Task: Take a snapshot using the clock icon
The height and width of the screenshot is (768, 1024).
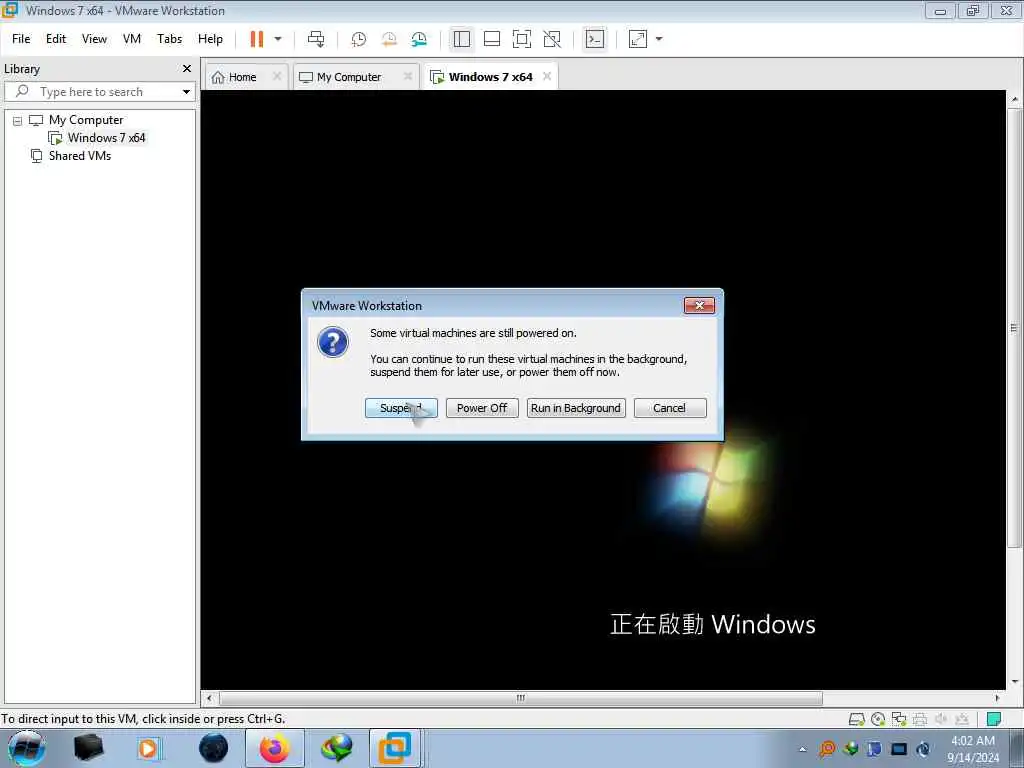Action: point(359,39)
